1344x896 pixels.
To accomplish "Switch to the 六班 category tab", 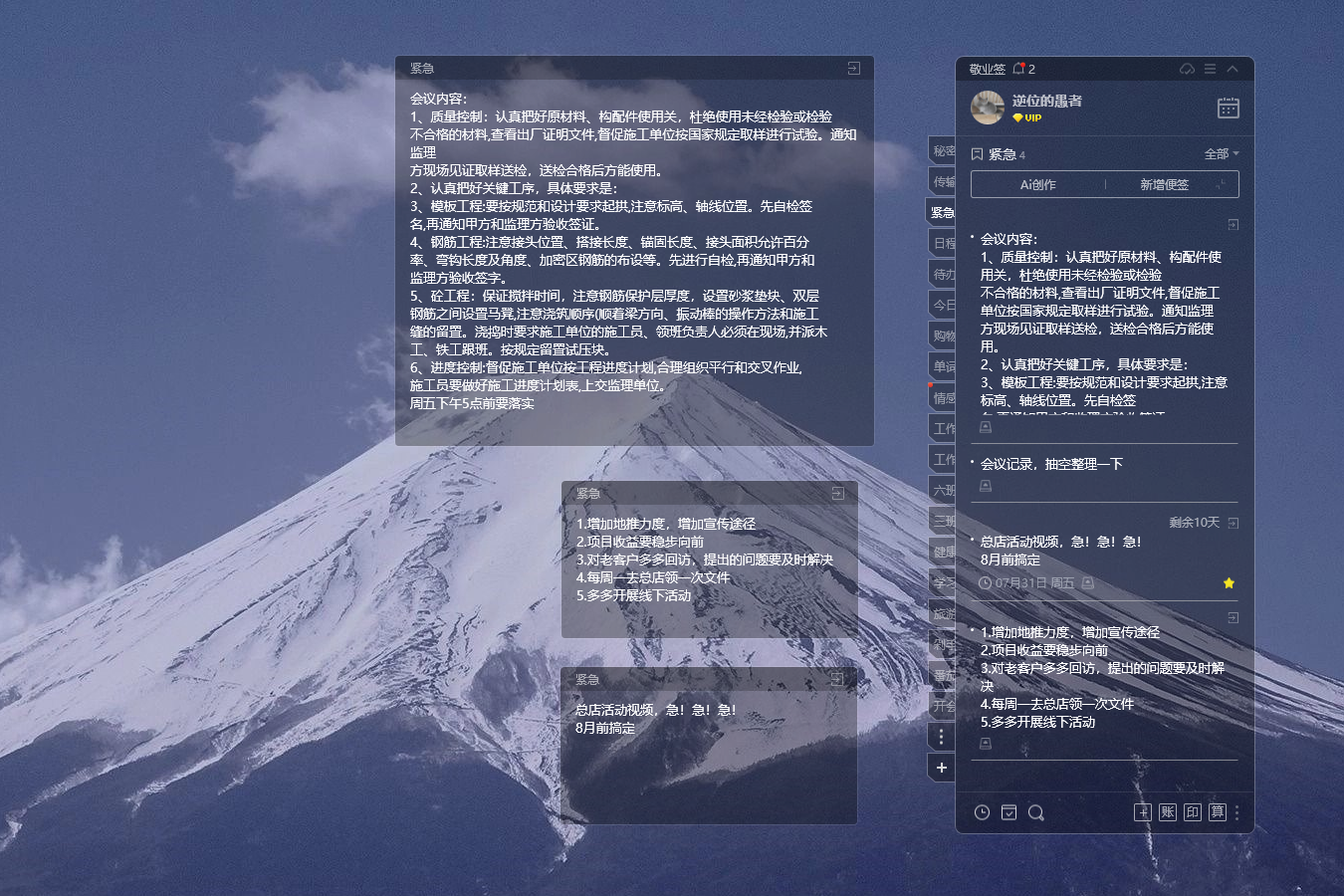I will tap(943, 490).
